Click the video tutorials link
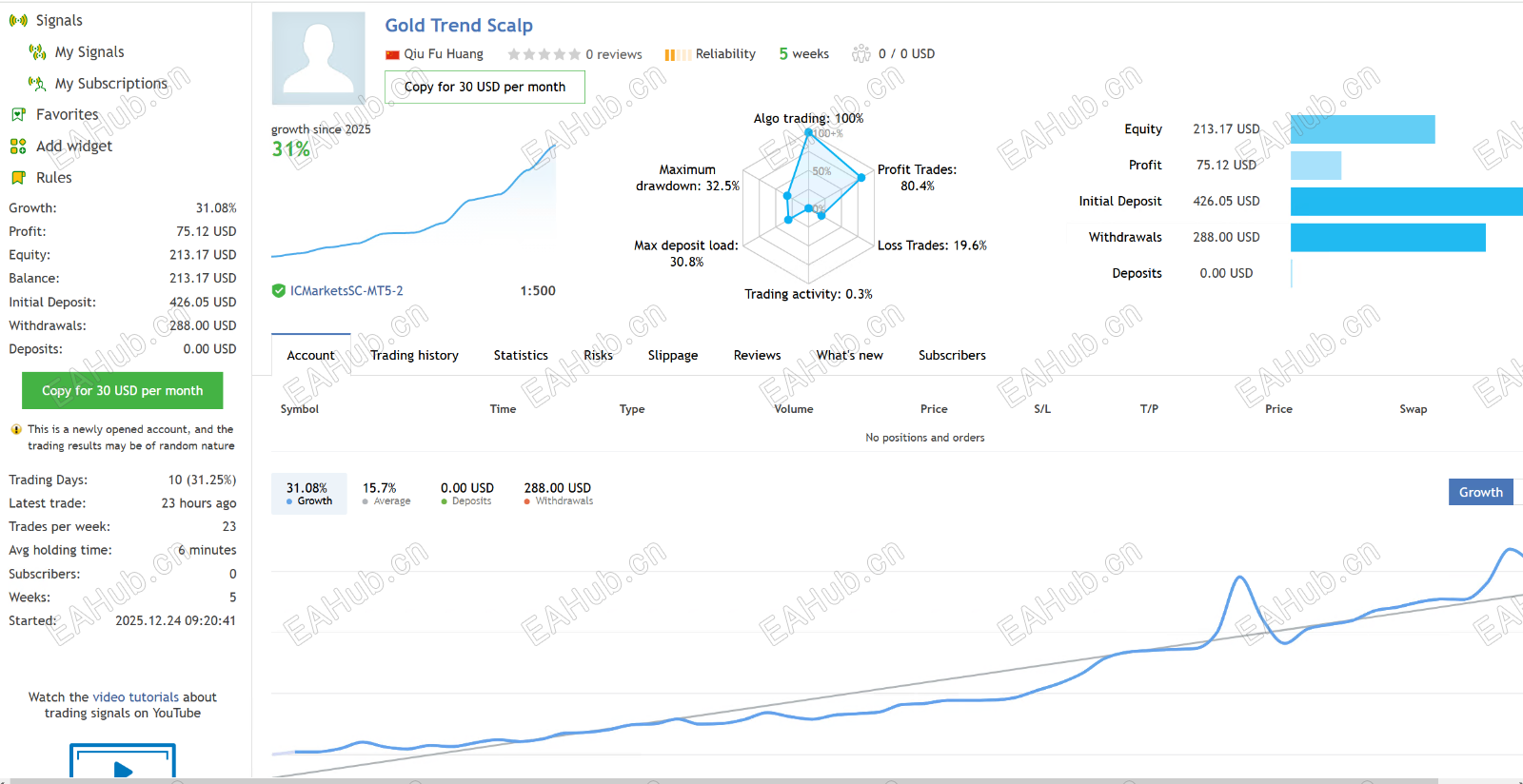Viewport: 1523px width, 784px height. tap(135, 696)
